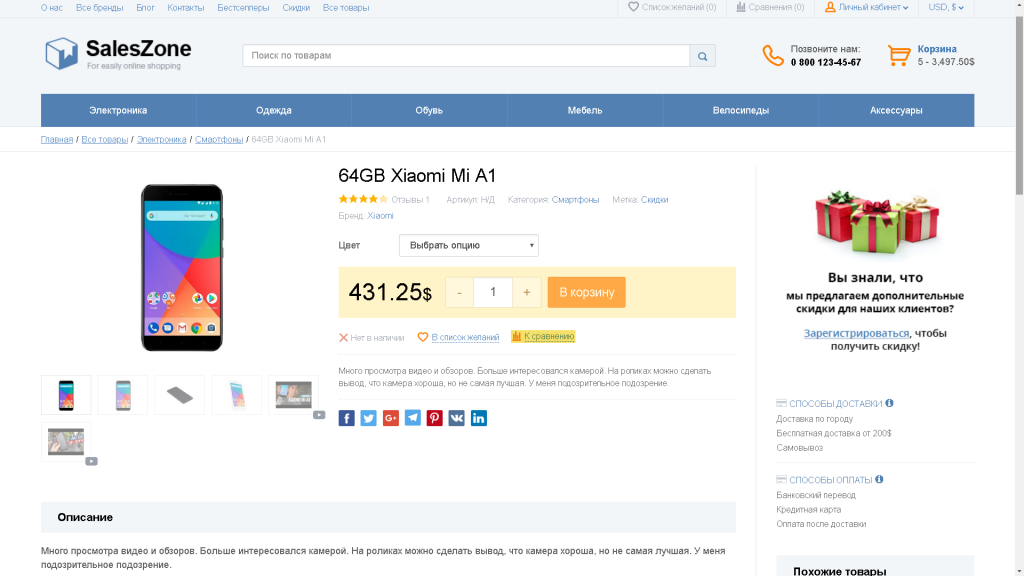This screenshot has width=1024, height=576.
Task: Open the Электроника category menu
Action: pyautogui.click(x=118, y=110)
